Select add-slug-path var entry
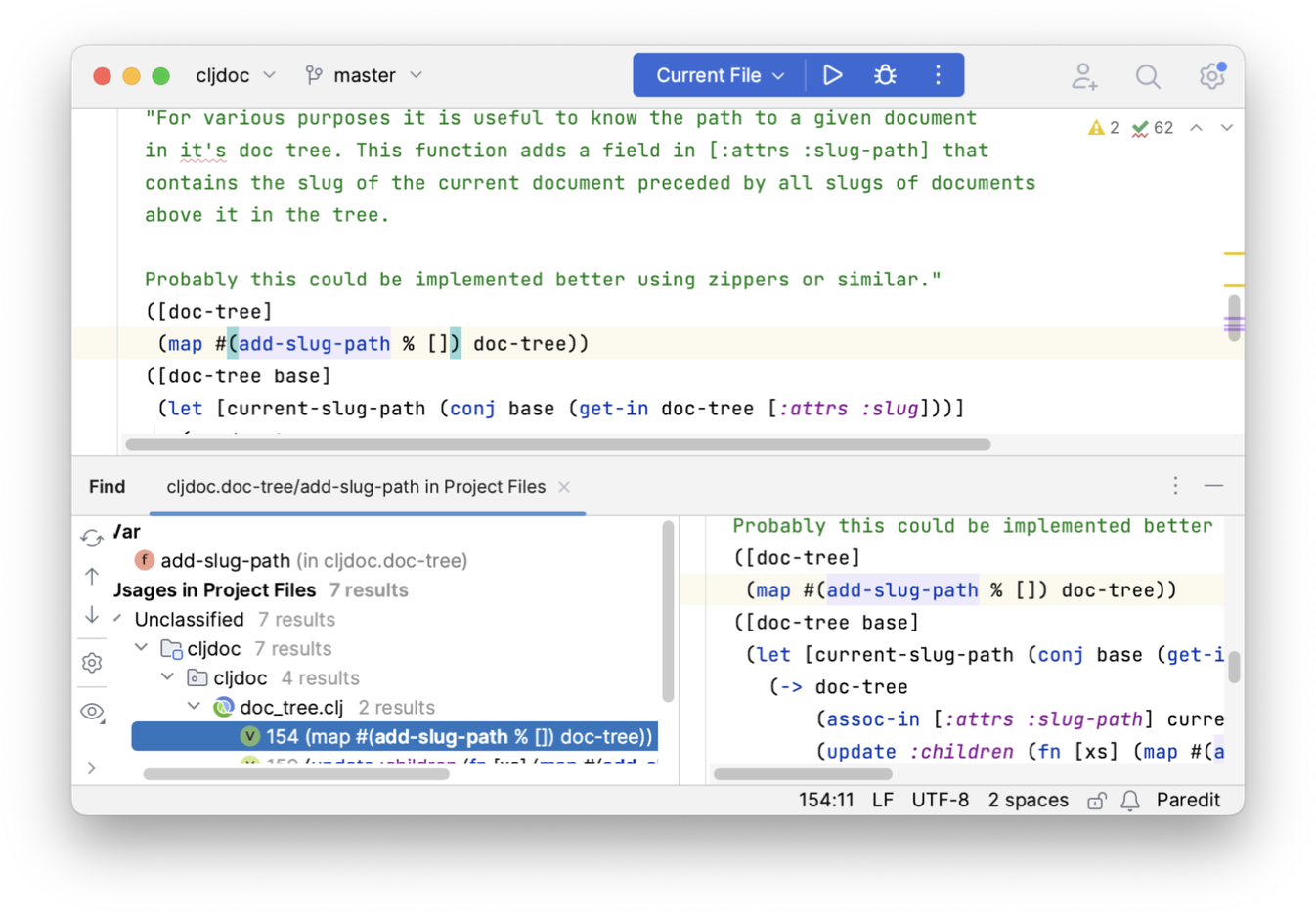This screenshot has width=1316, height=914. pos(313,561)
